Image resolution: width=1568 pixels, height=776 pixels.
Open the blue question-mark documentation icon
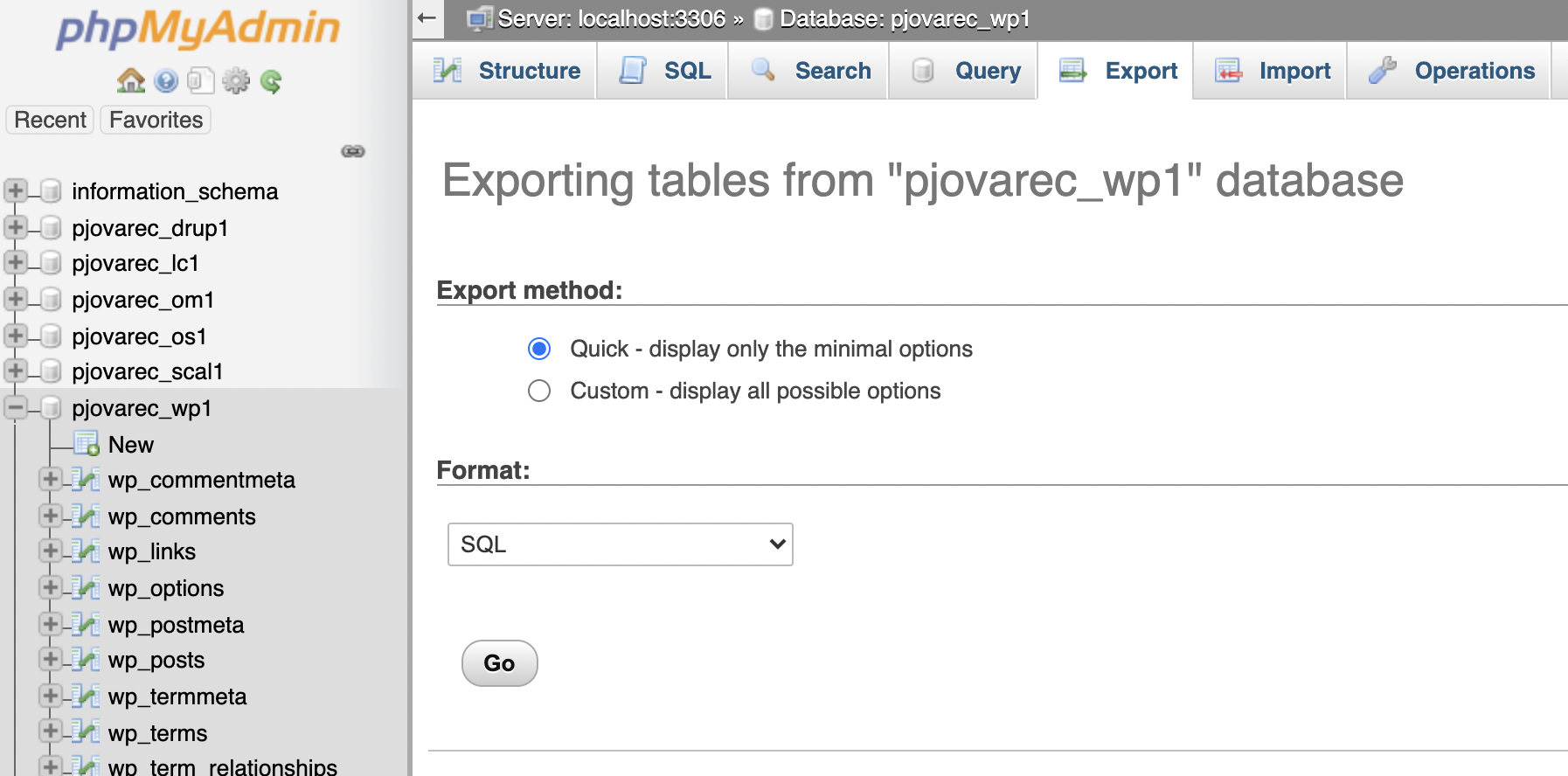point(166,81)
